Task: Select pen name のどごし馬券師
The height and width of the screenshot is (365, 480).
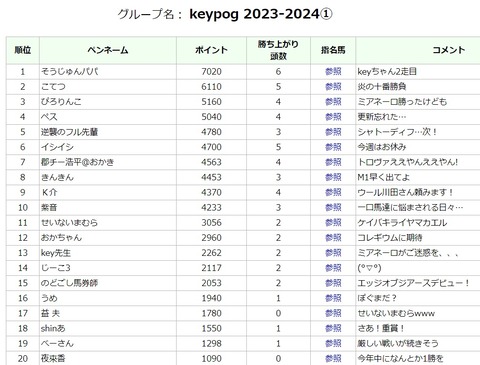Action: 69,283
